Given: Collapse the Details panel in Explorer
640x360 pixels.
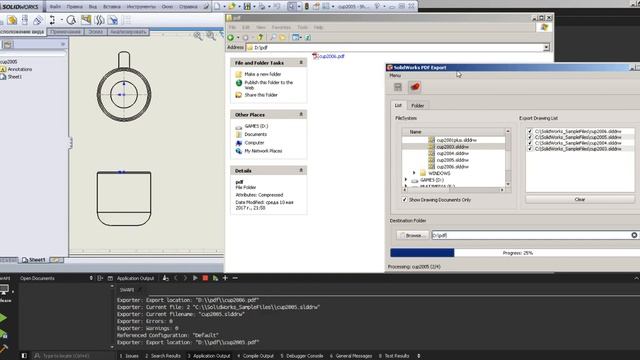Looking at the screenshot, I should 301,170.
